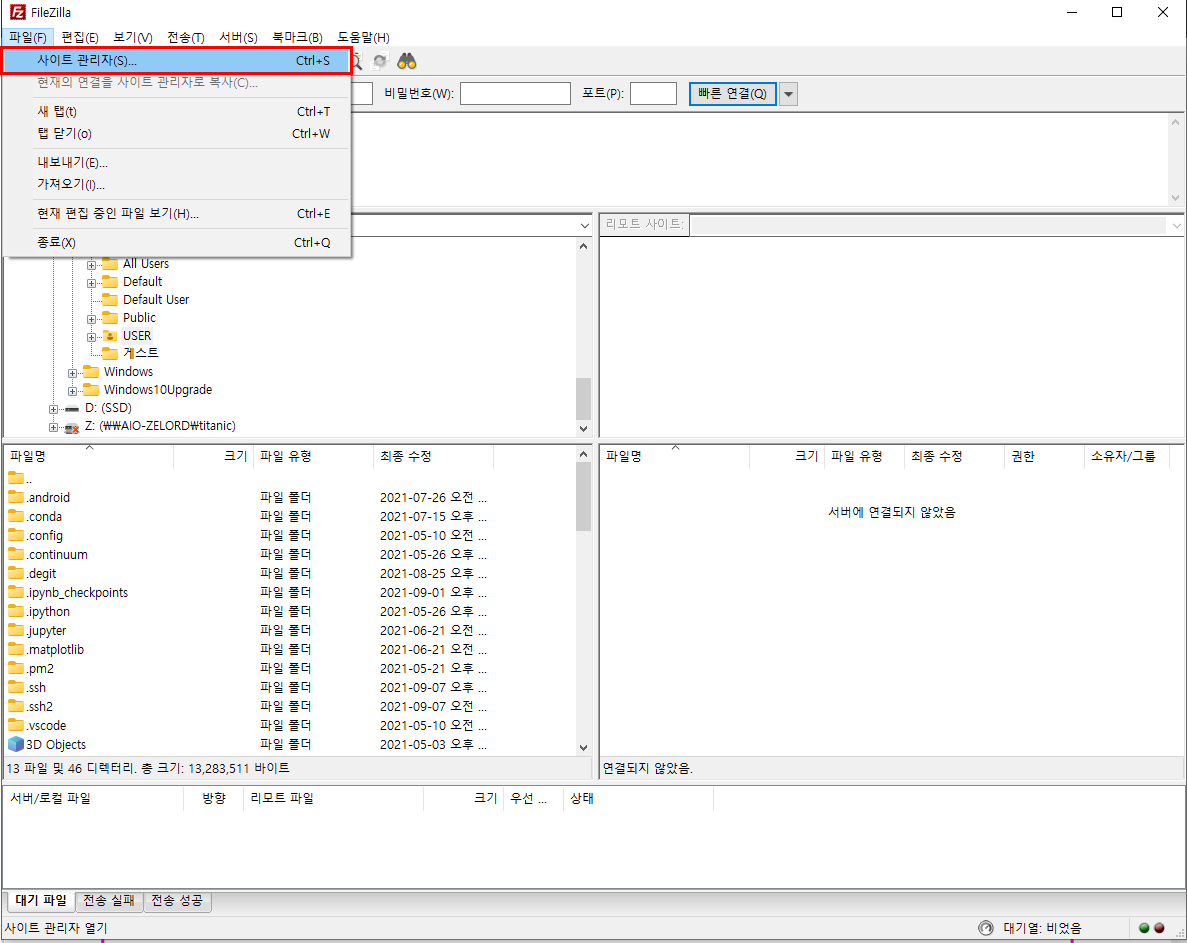Click the .pm2 folder icon
The width and height of the screenshot is (1187, 943).
pos(16,668)
